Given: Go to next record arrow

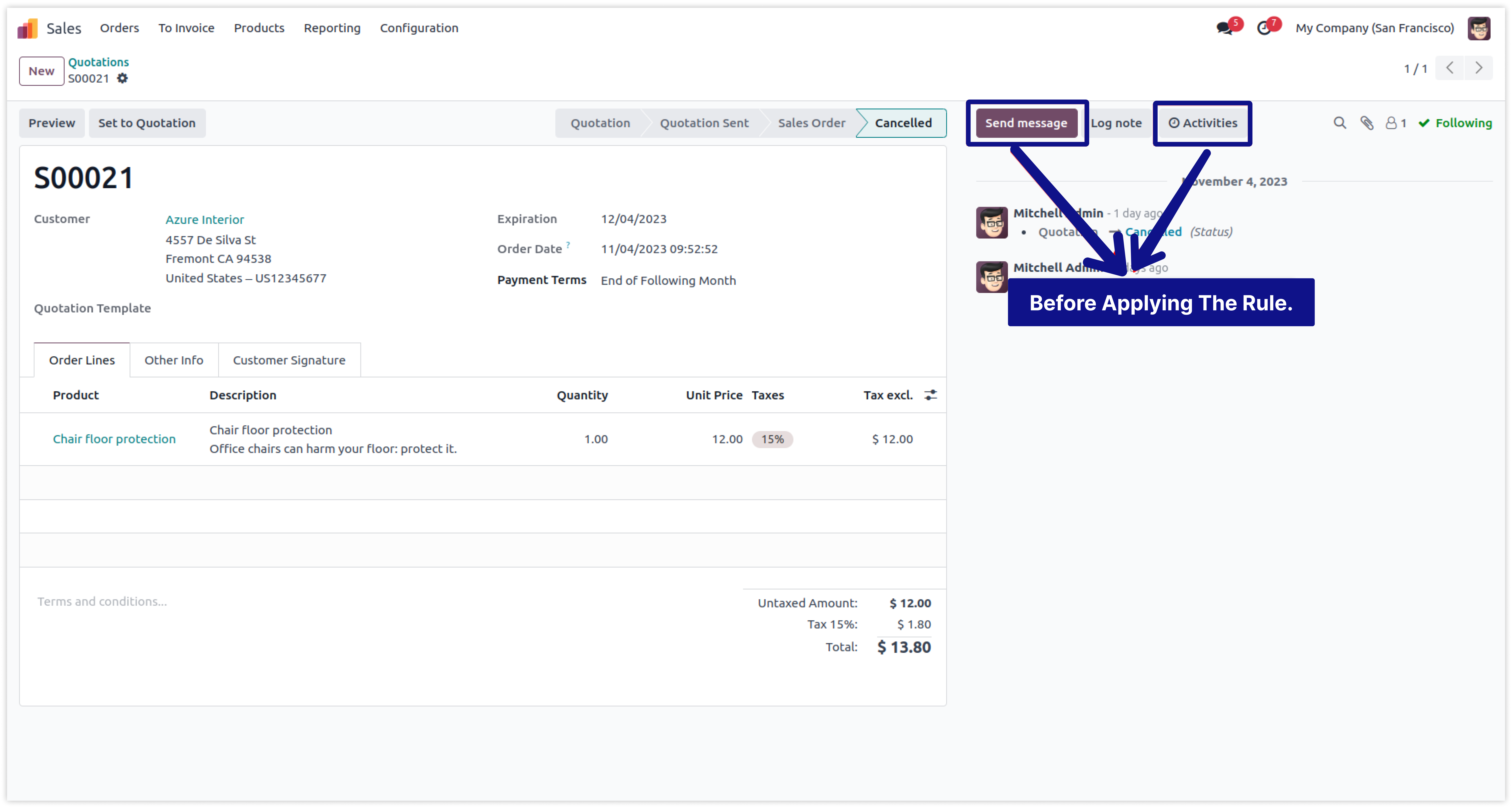Looking at the screenshot, I should pos(1479,68).
